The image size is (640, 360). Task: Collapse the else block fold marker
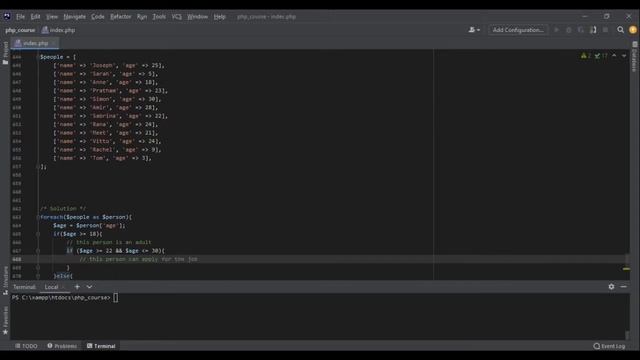point(38,276)
